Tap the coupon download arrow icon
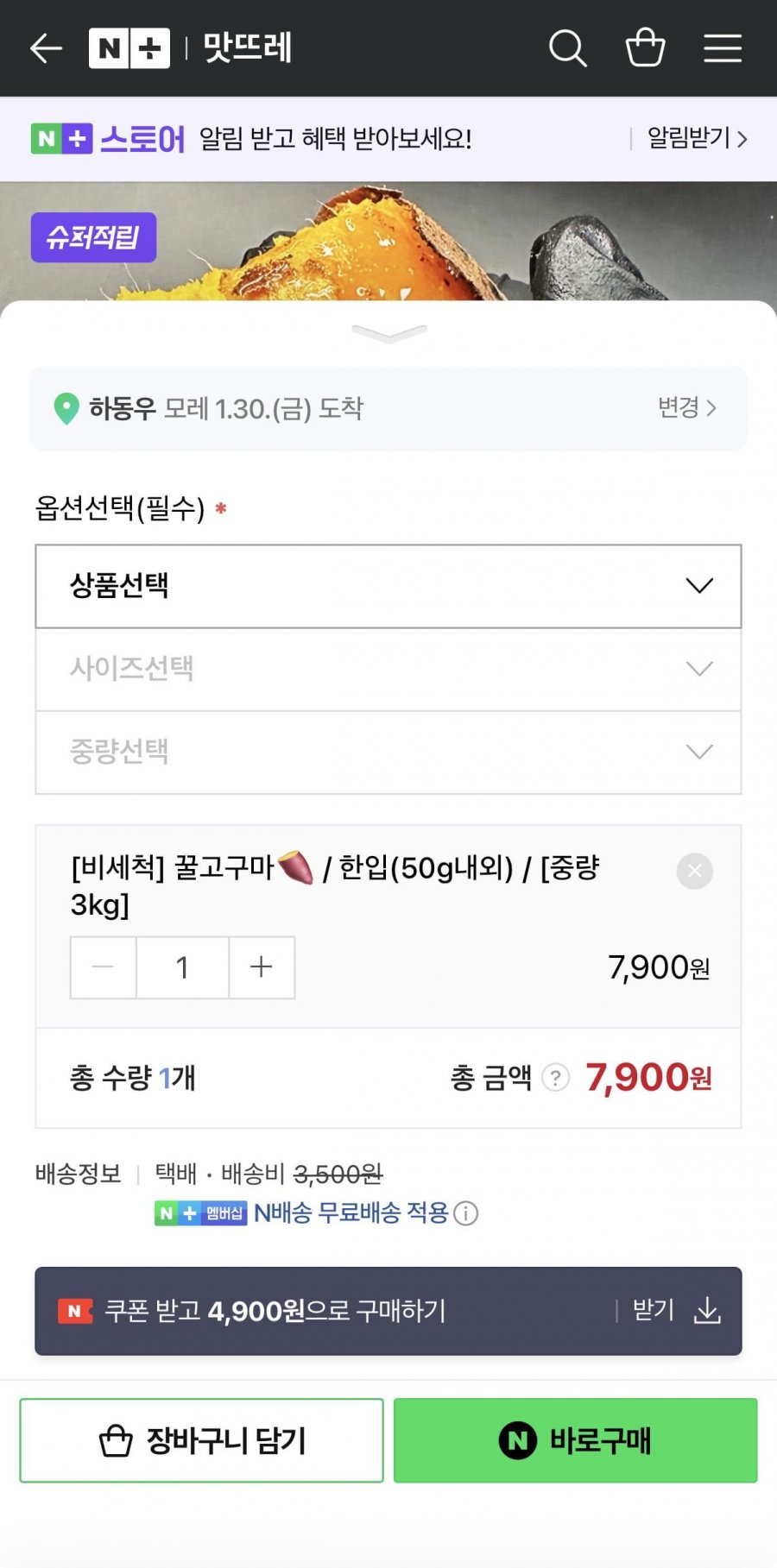The height and width of the screenshot is (1568, 777). pyautogui.click(x=707, y=1310)
